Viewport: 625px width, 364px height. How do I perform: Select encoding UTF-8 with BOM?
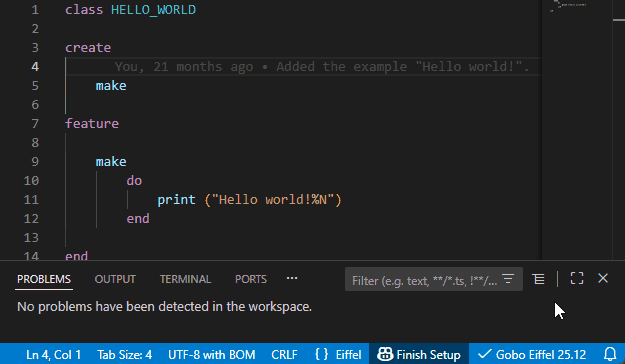coord(211,354)
